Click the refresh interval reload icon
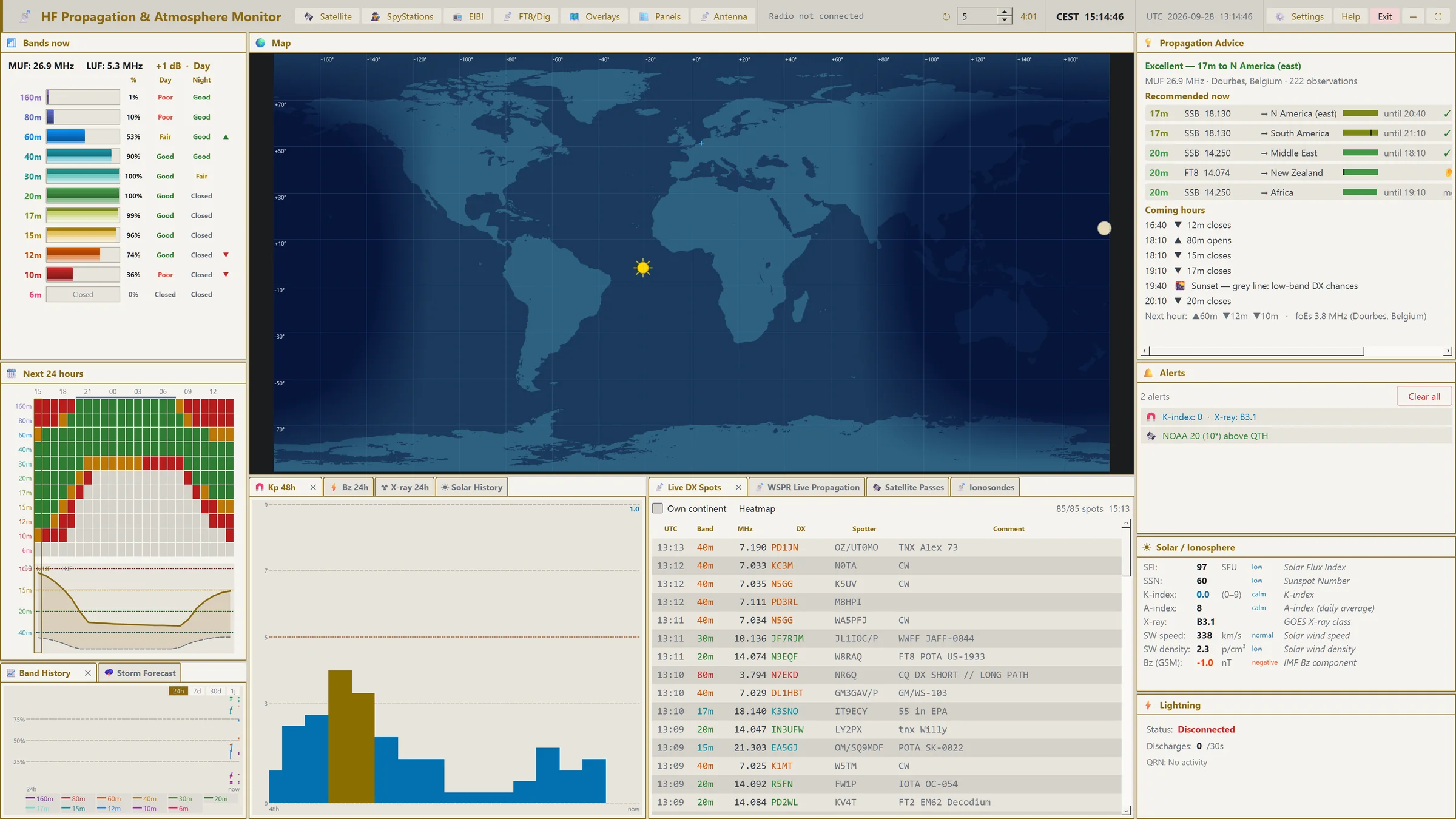 click(x=946, y=16)
